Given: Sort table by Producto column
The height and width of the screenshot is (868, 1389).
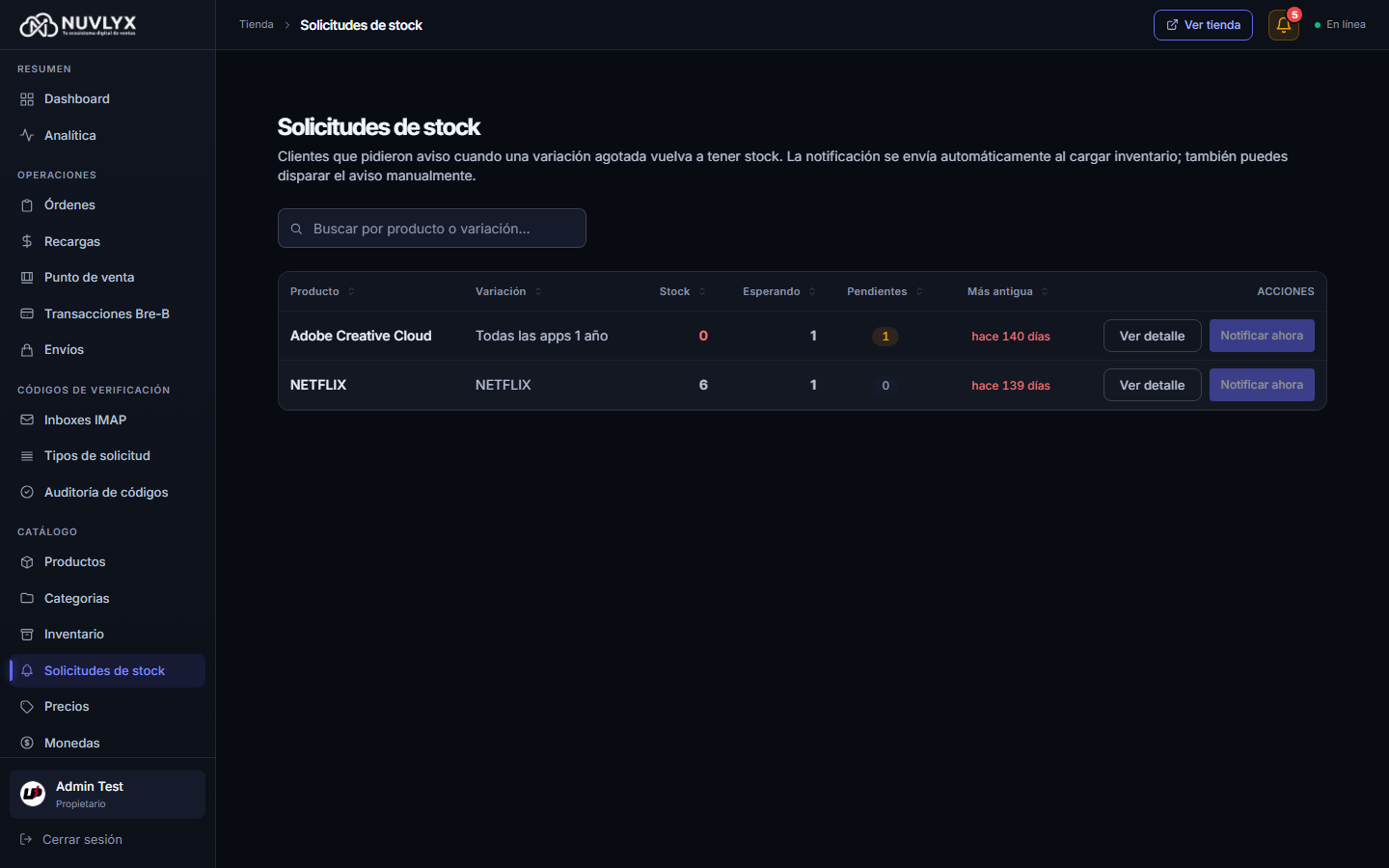Looking at the screenshot, I should click(322, 291).
